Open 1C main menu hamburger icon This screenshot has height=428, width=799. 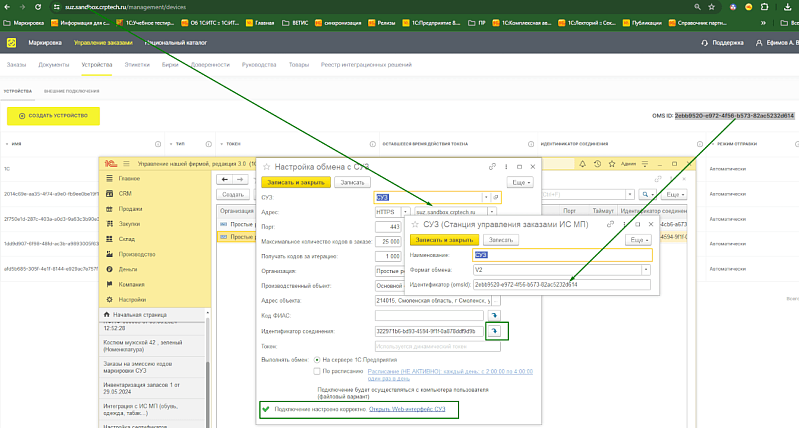point(126,164)
